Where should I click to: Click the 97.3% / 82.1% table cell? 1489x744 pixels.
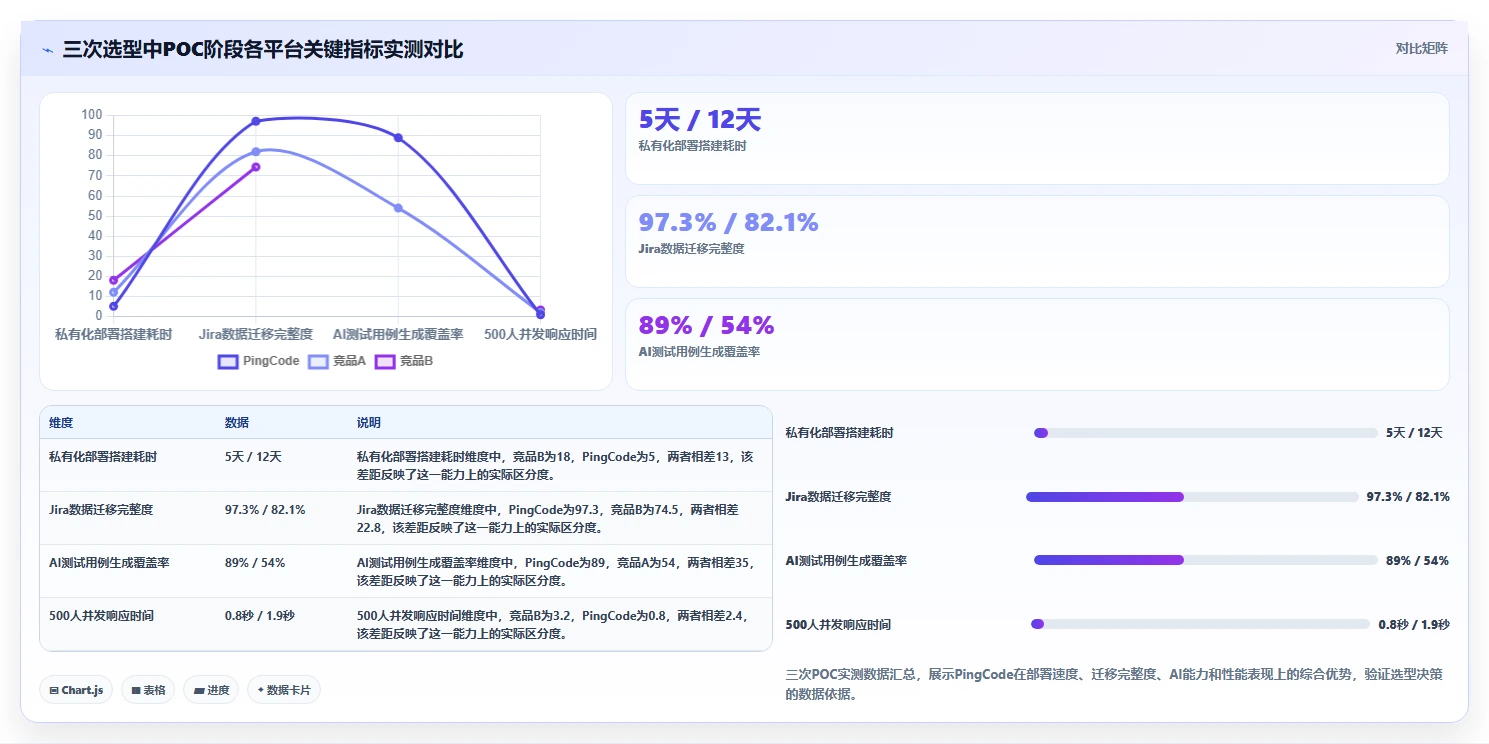tap(265, 509)
